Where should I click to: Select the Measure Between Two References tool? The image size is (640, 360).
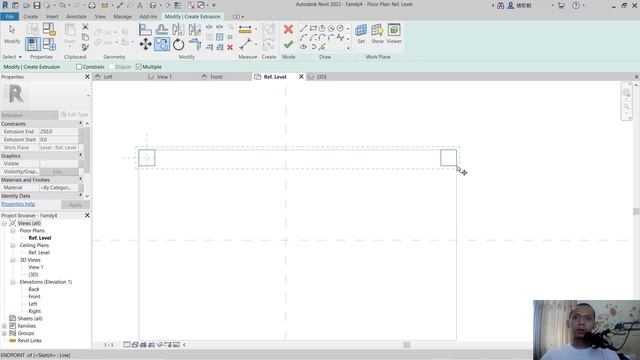click(x=245, y=44)
